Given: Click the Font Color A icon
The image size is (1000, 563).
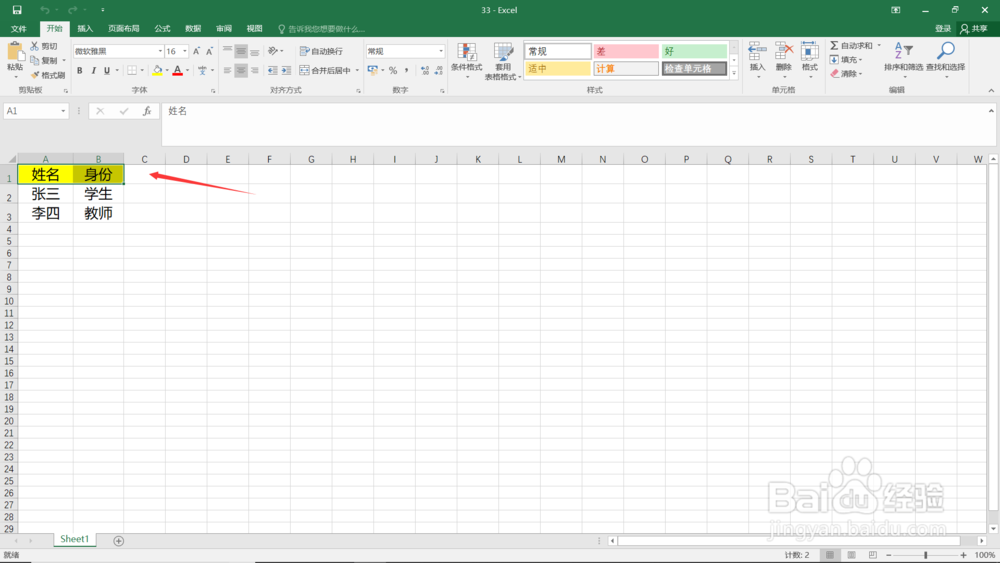Looking at the screenshot, I should 177,70.
